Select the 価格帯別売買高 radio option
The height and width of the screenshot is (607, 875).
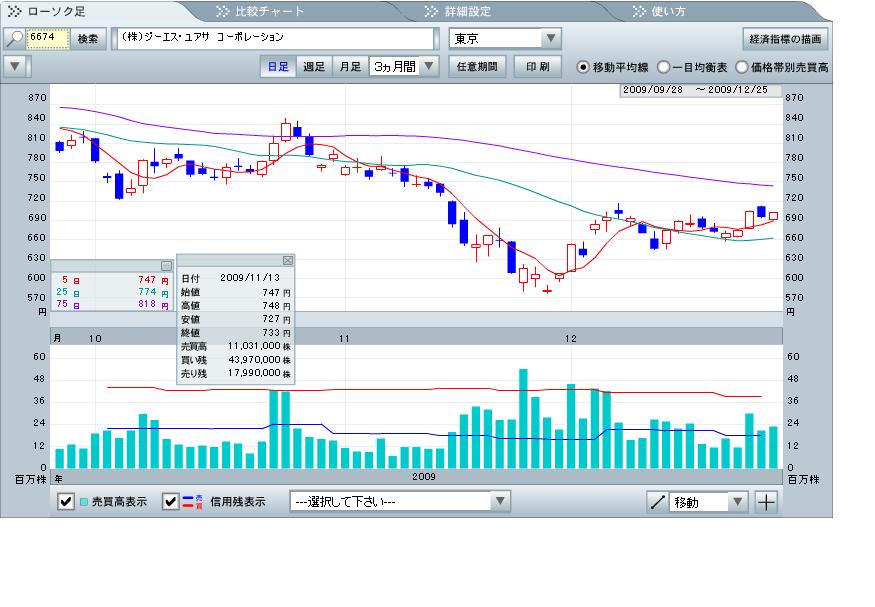tap(741, 68)
